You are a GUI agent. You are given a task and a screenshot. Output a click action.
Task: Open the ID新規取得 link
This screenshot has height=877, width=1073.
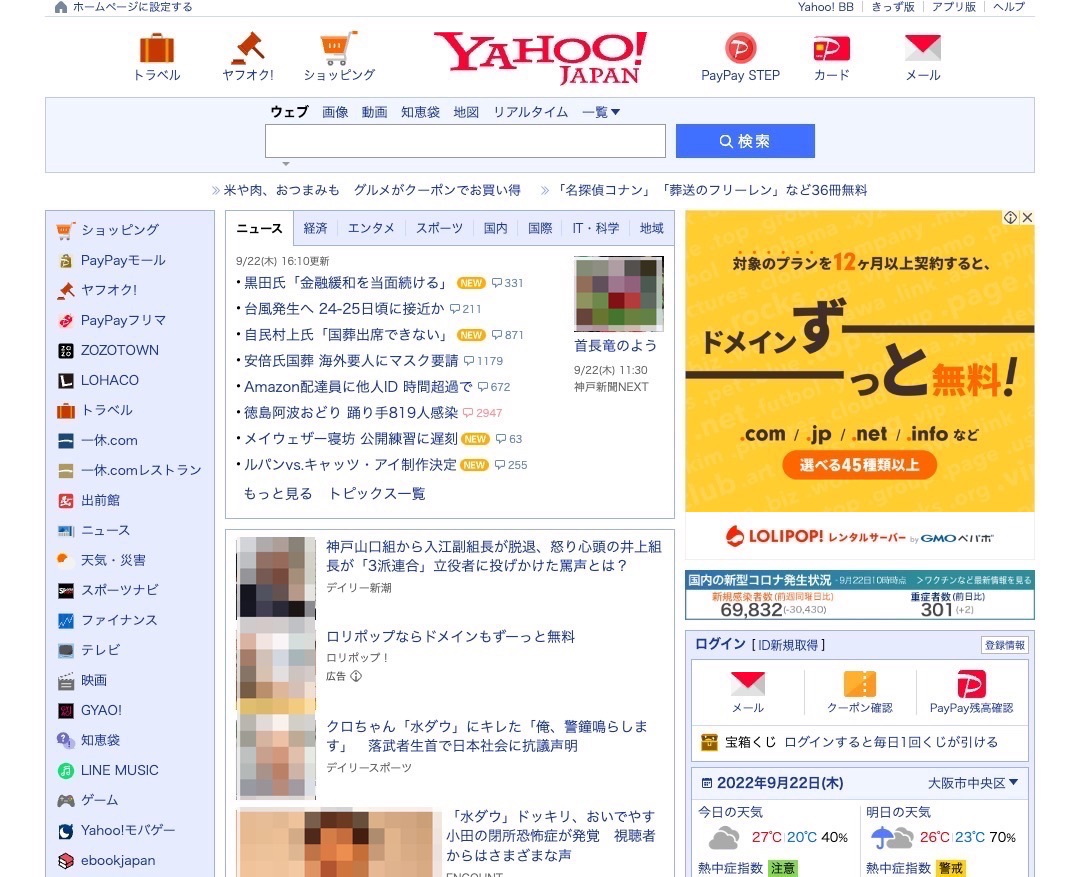(788, 645)
